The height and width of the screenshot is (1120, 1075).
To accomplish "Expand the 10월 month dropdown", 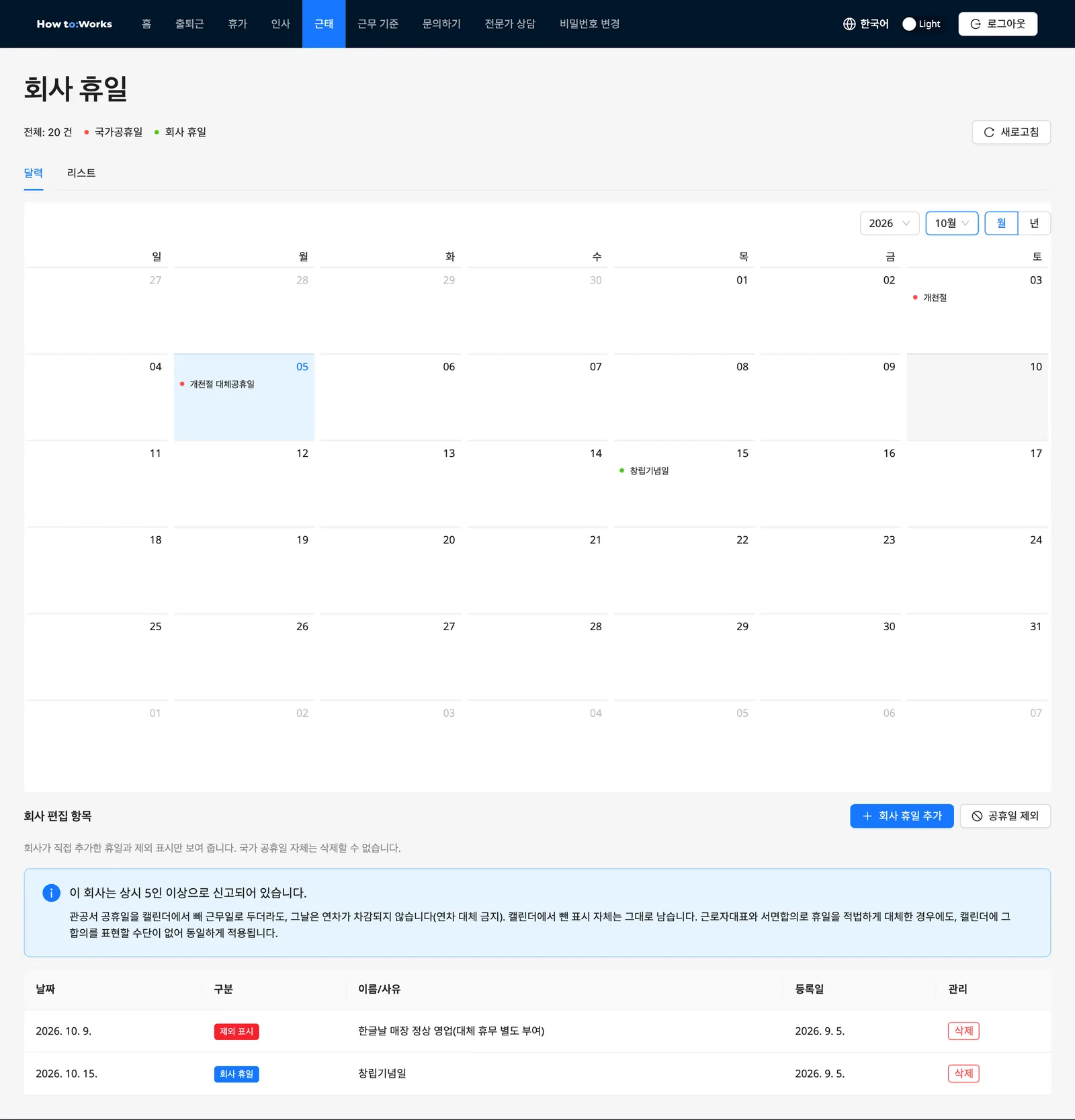I will pyautogui.click(x=952, y=223).
